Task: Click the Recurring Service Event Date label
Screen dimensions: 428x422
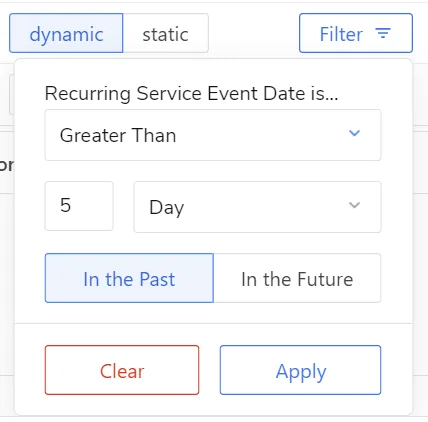Action: point(191,93)
